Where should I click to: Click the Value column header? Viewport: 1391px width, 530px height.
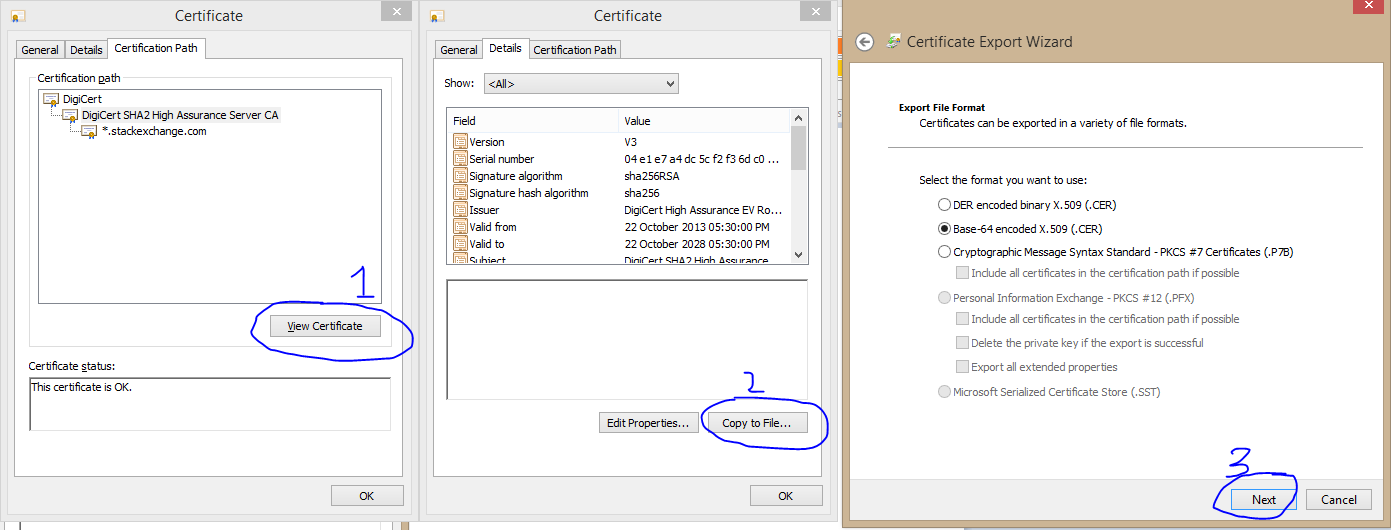click(x=704, y=121)
